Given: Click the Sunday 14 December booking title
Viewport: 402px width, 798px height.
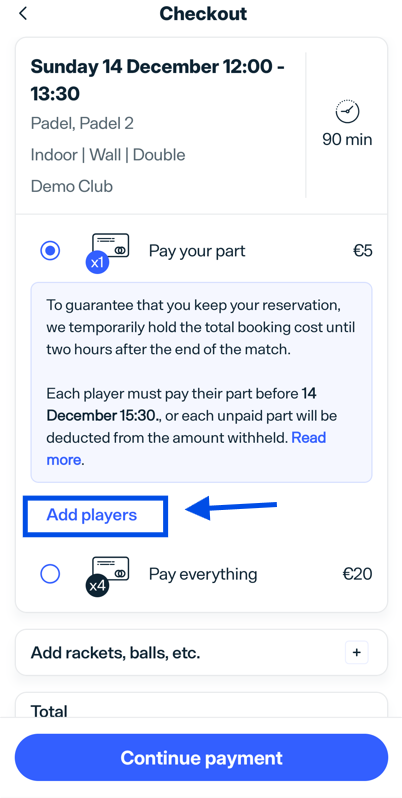Looking at the screenshot, I should pyautogui.click(x=158, y=80).
